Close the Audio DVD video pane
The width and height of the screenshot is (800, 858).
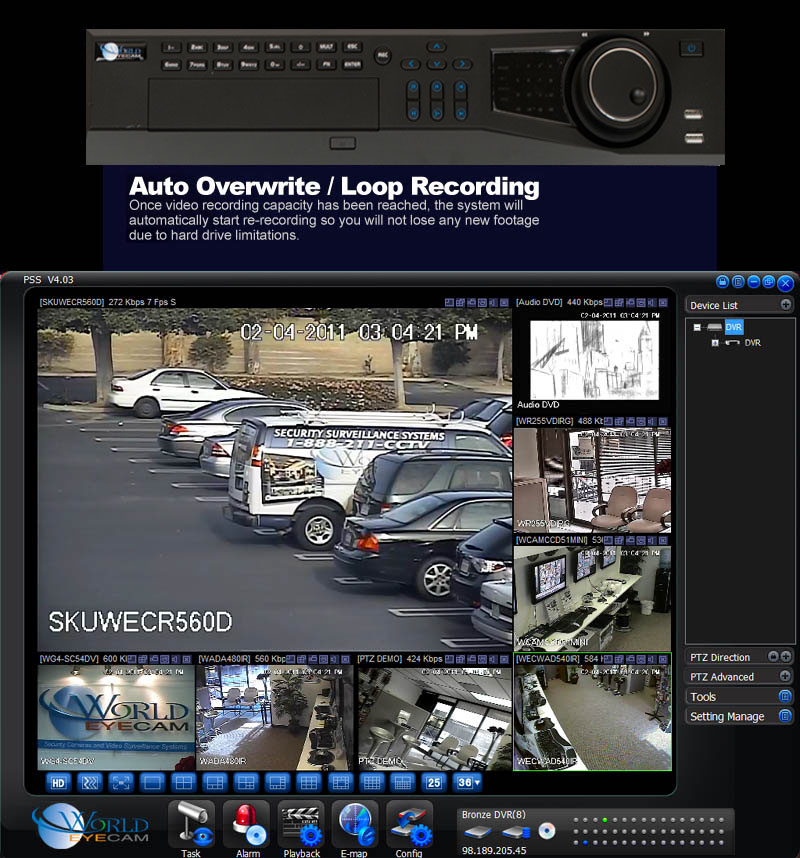point(663,302)
